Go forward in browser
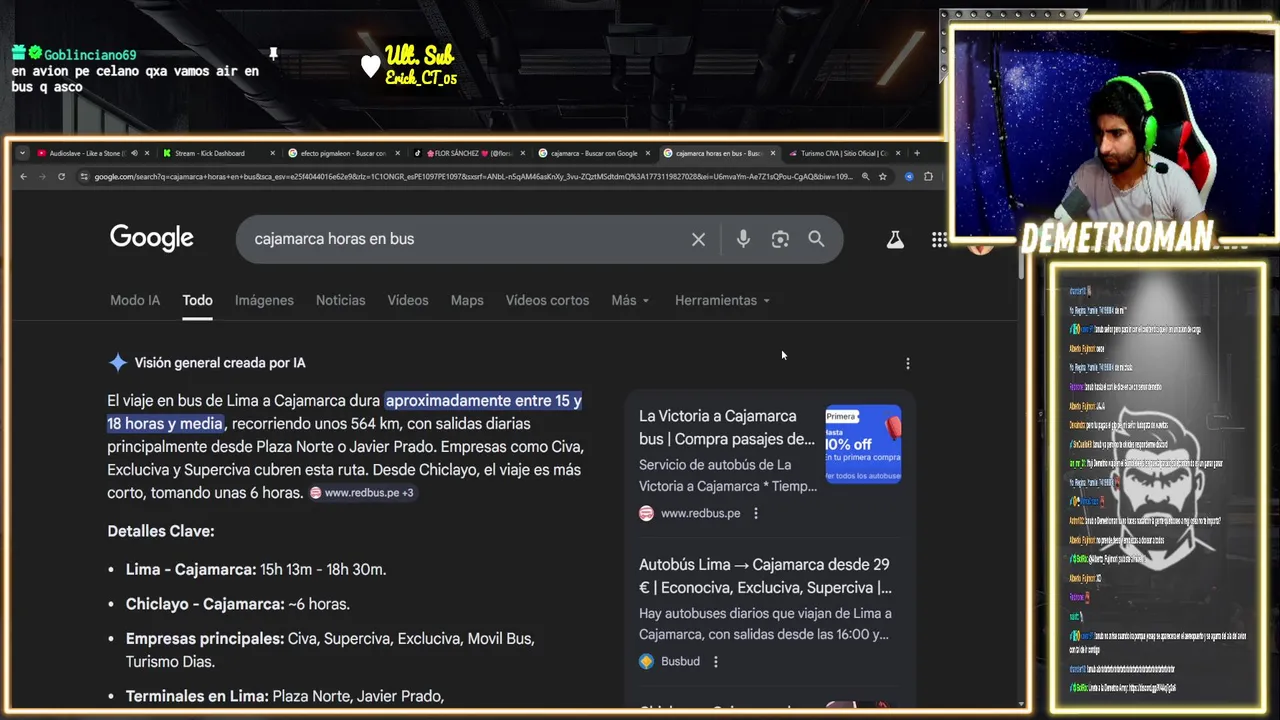Image resolution: width=1280 pixels, height=720 pixels. 42,177
